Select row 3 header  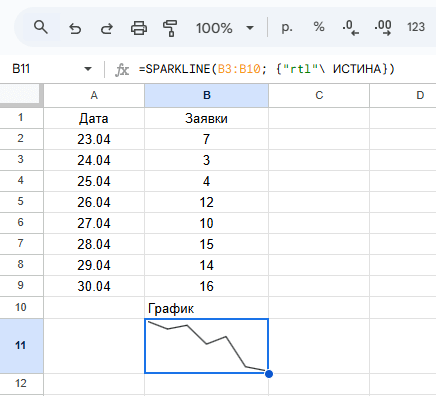pos(21,160)
